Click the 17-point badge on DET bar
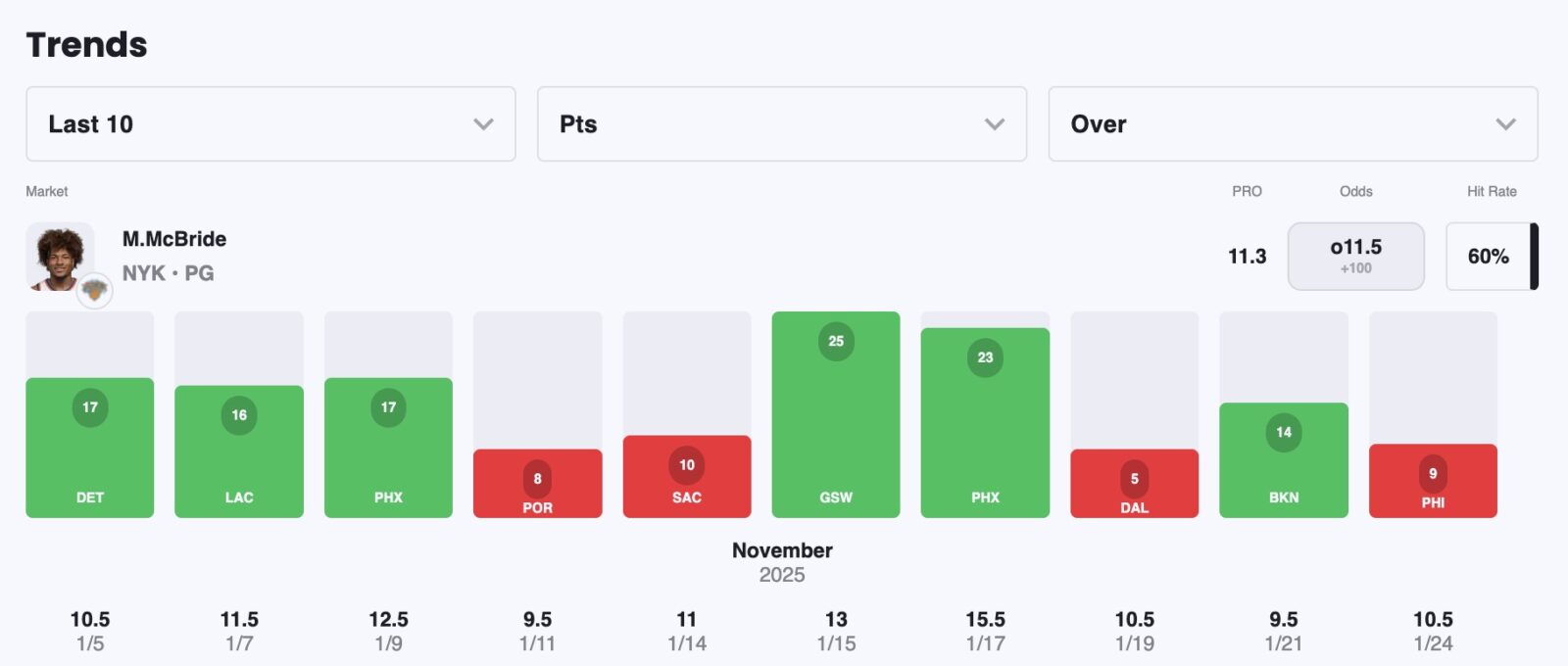The height and width of the screenshot is (666, 1568). point(90,407)
